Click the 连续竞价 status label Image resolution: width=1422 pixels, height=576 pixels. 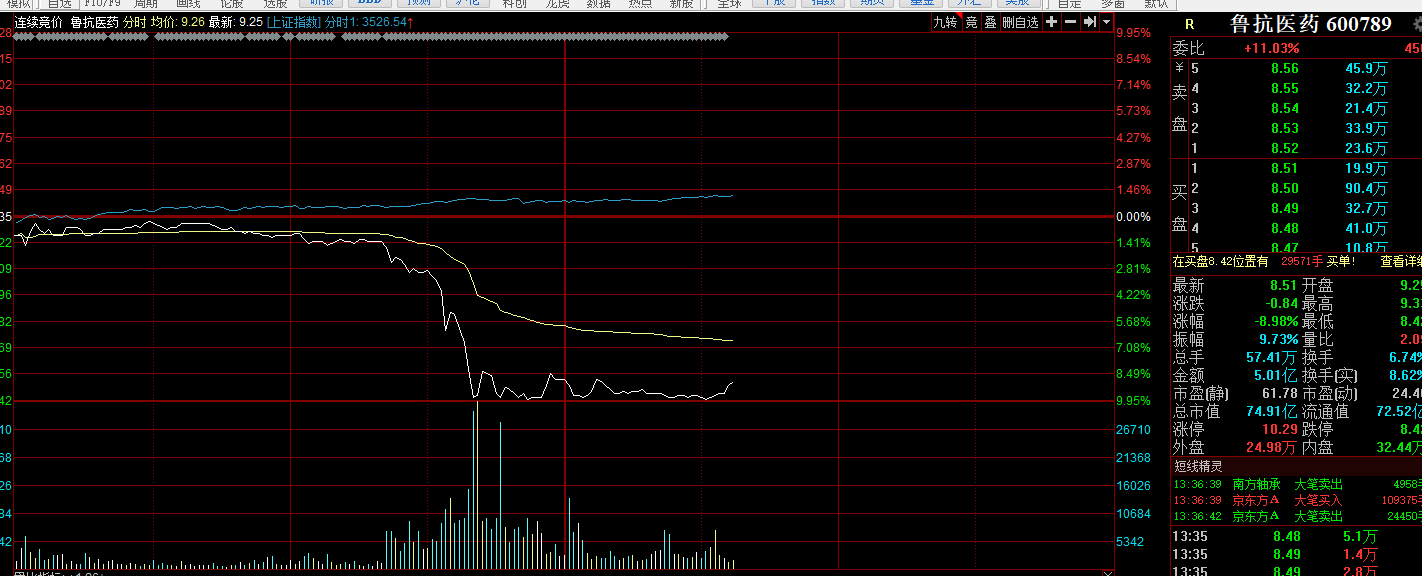tap(38, 22)
